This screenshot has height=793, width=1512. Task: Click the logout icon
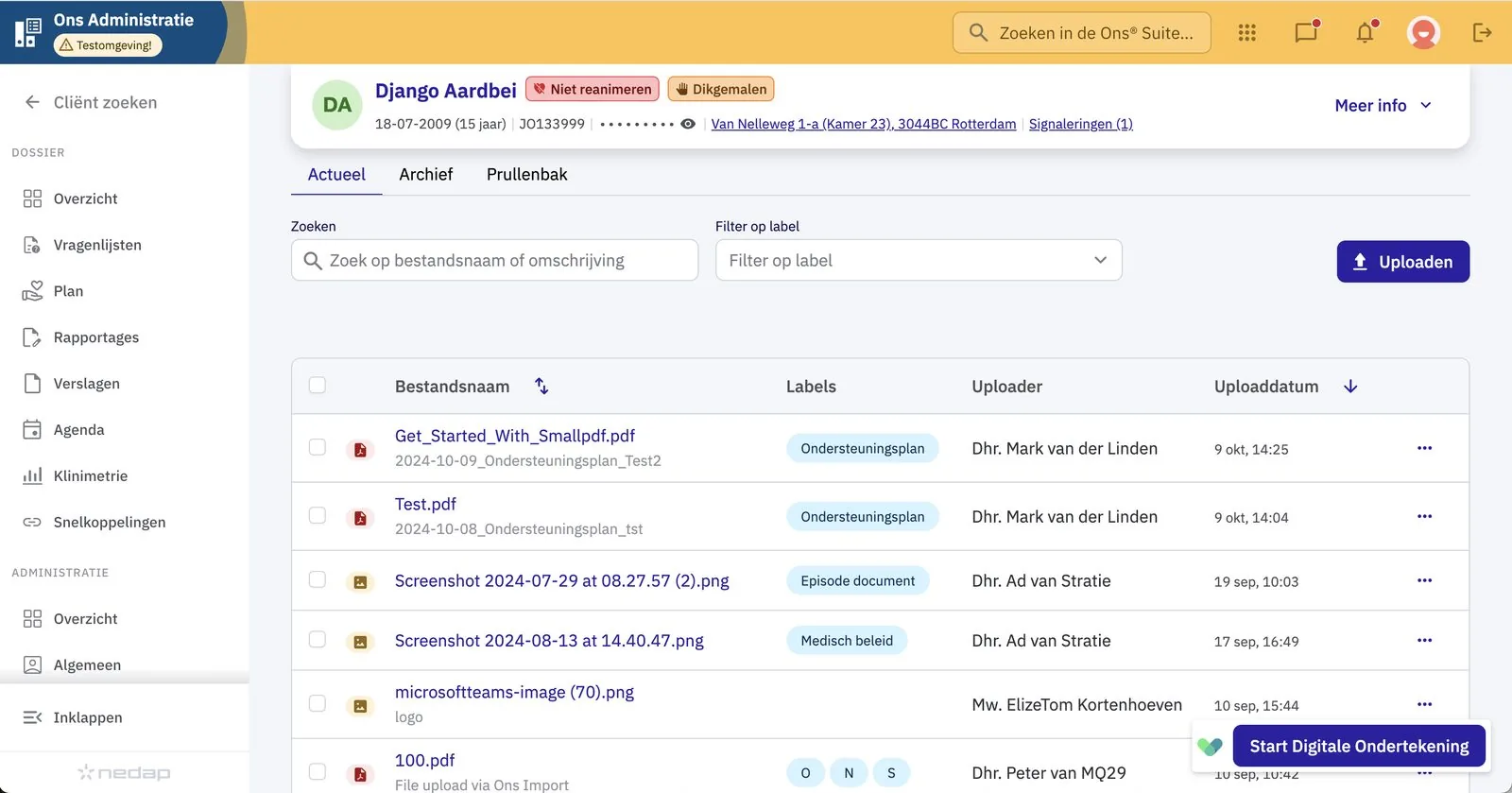[1482, 33]
